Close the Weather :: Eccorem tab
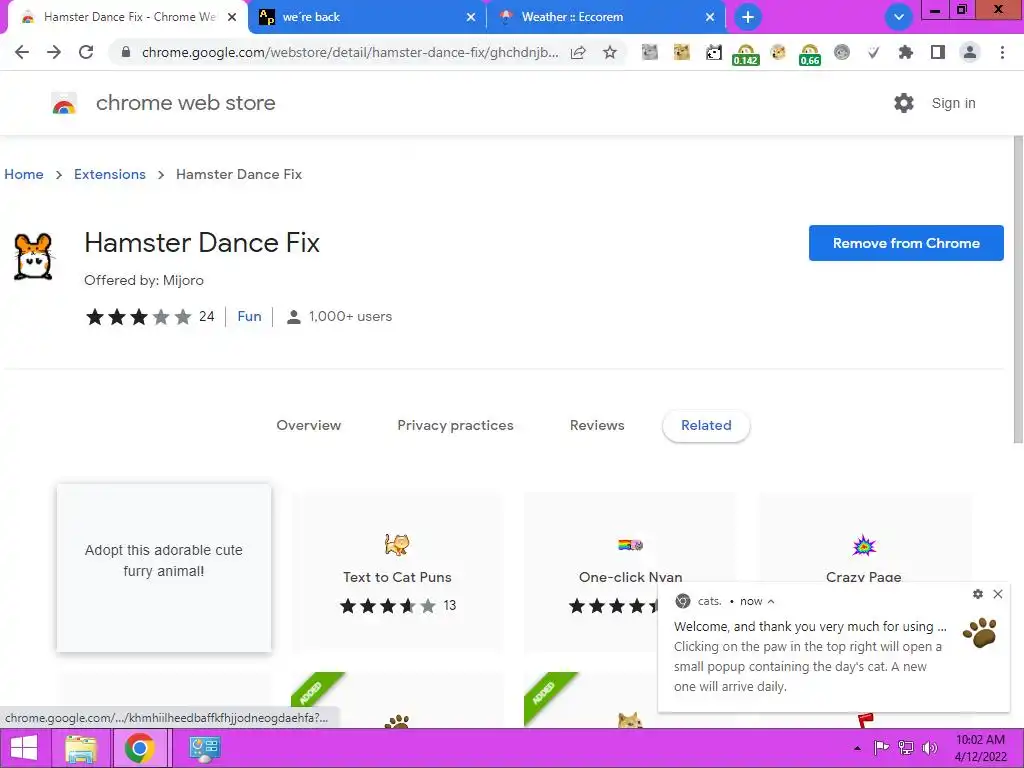Image resolution: width=1024 pixels, height=768 pixels. pos(710,17)
